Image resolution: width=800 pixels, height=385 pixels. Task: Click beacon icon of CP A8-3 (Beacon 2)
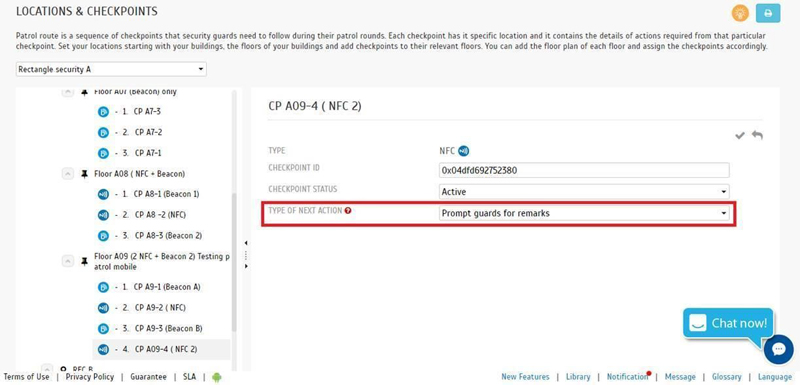[103, 236]
